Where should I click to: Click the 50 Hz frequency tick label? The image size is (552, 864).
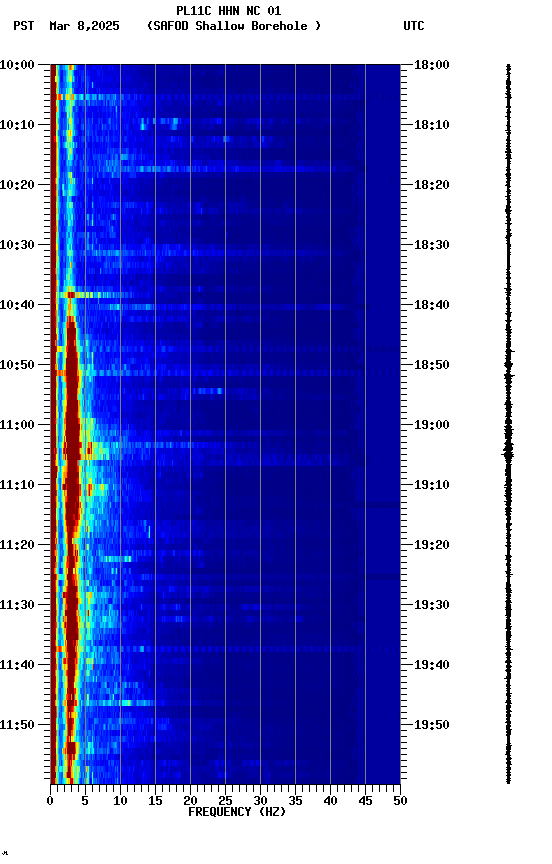click(x=401, y=801)
